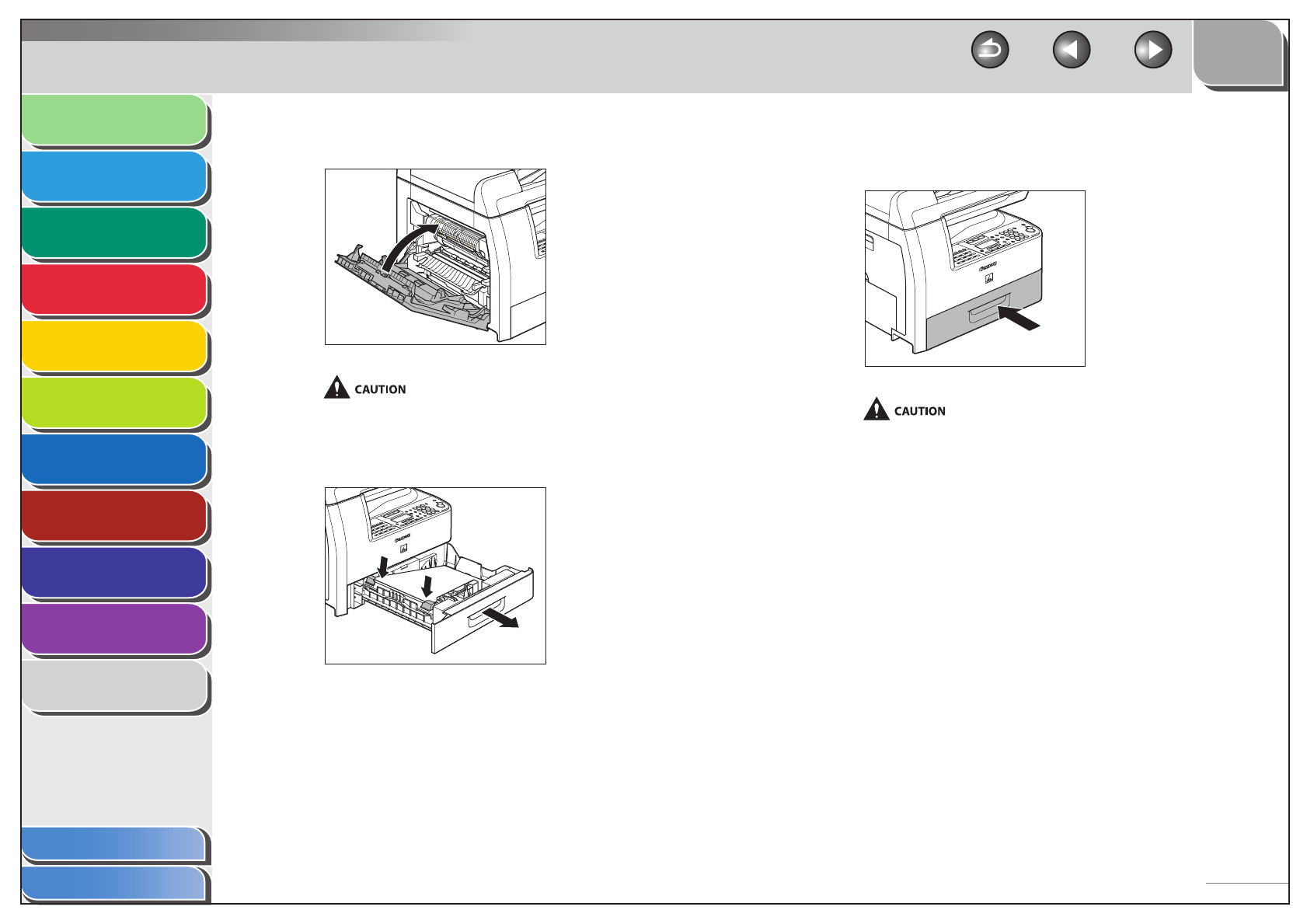Go to next page with right arrow

pos(1152,51)
